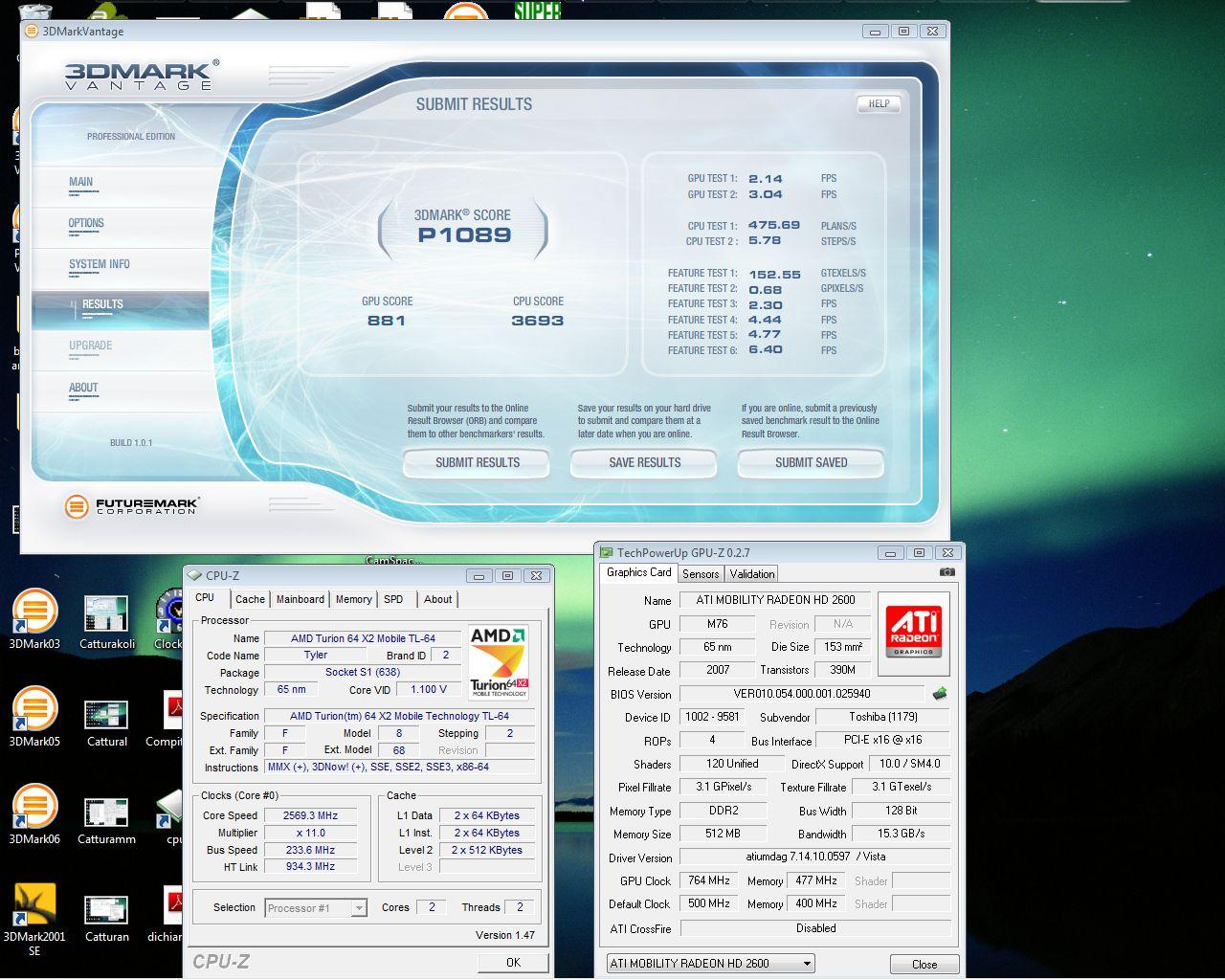Go to SYSTEM INFO in 3DMark Vantage sidebar
Viewport: 1225px width, 980px height.
(121, 267)
